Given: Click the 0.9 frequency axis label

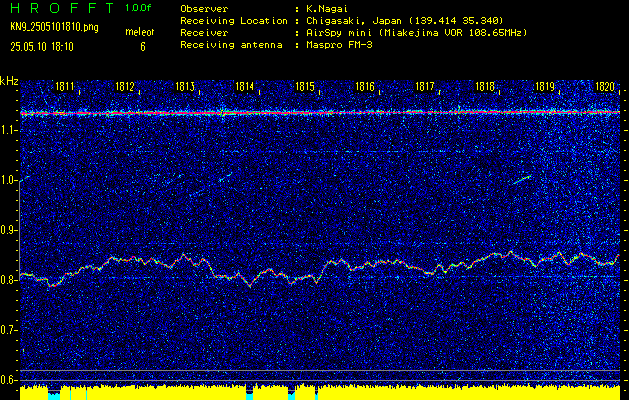Looking at the screenshot, I should tap(9, 230).
